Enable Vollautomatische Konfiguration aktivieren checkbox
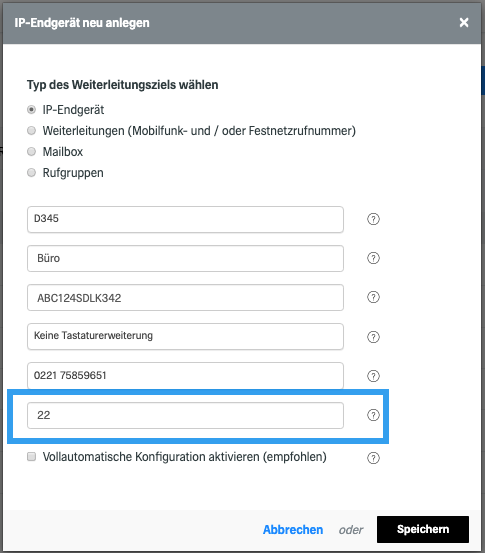 coord(31,457)
